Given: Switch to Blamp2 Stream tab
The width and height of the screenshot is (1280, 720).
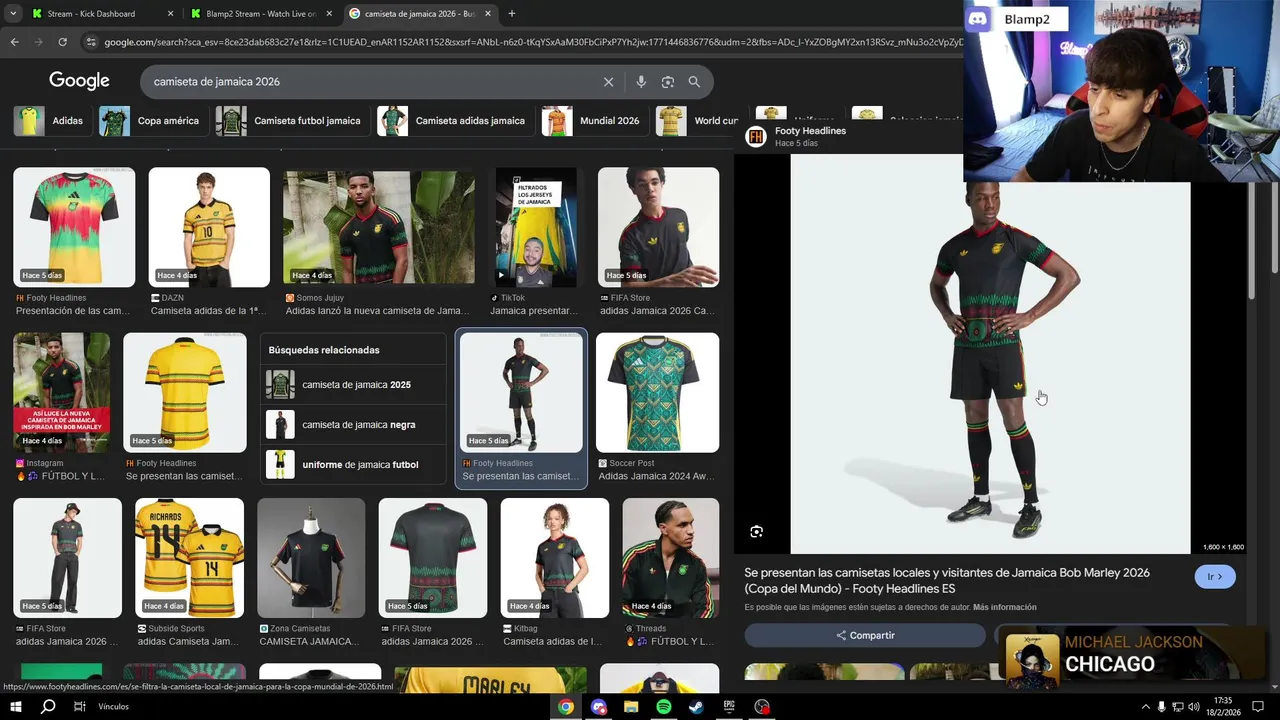Looking at the screenshot, I should [261, 14].
